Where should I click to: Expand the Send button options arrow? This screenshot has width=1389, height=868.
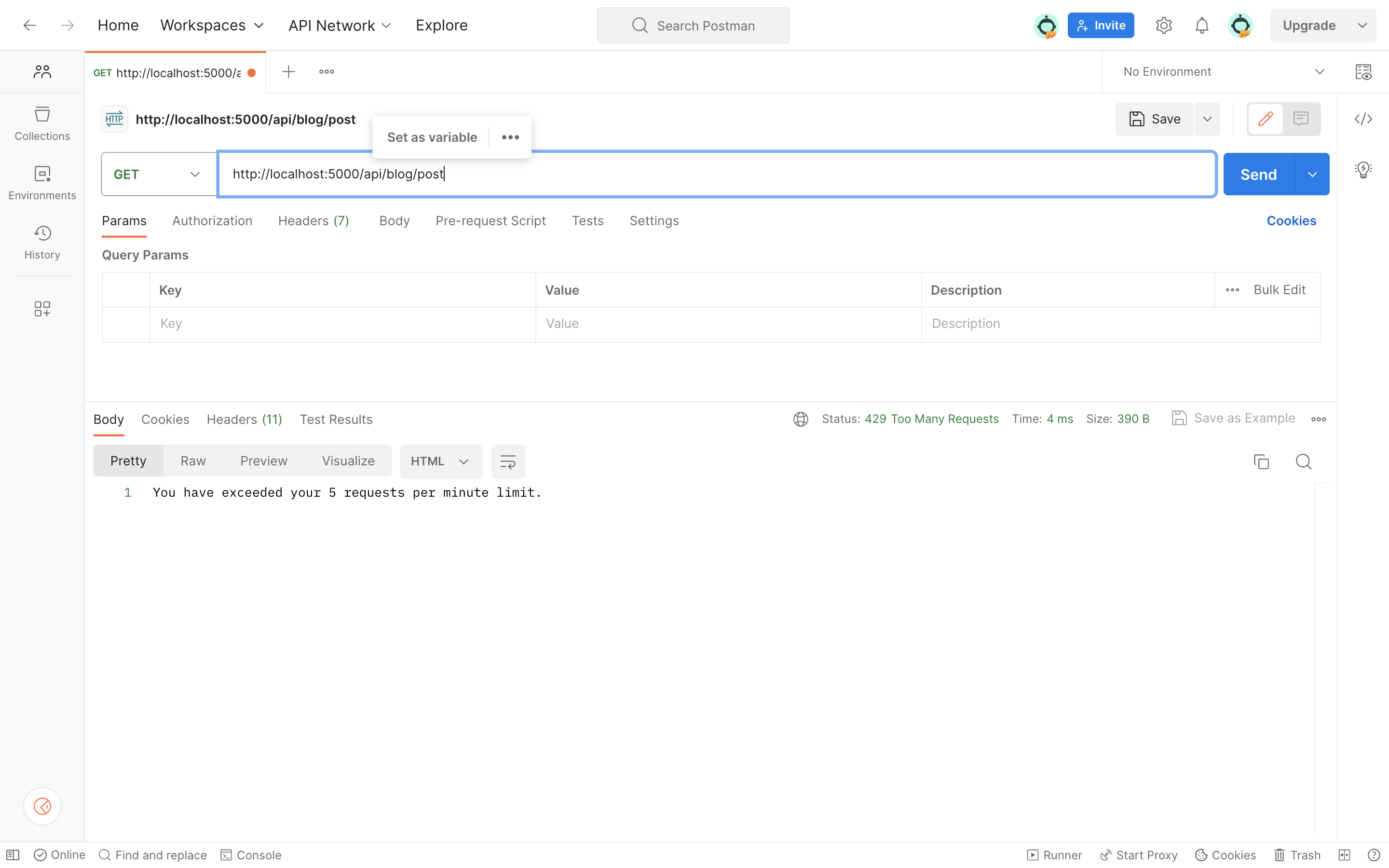click(1312, 174)
